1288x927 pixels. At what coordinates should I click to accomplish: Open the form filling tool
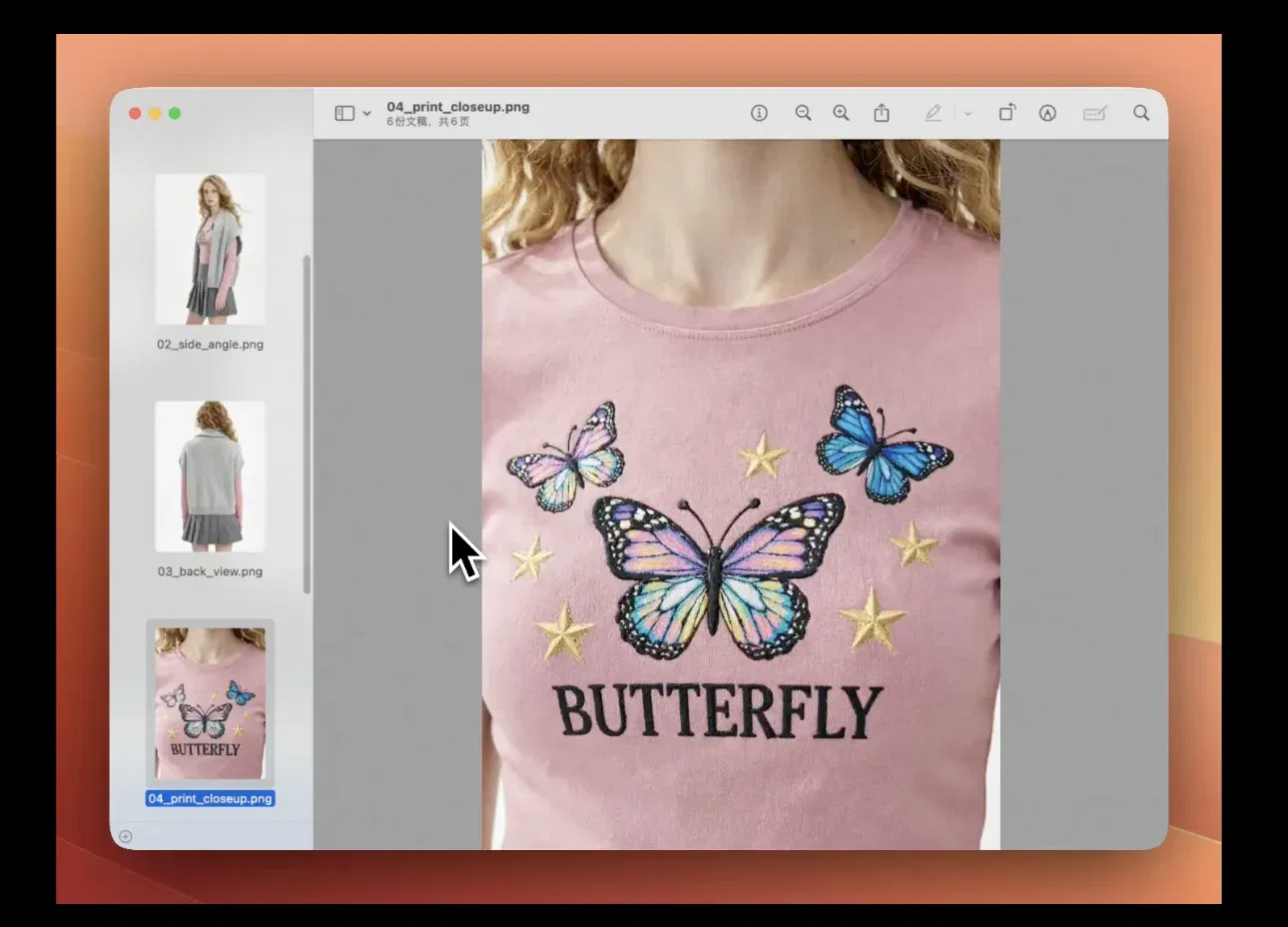pyautogui.click(x=1095, y=114)
